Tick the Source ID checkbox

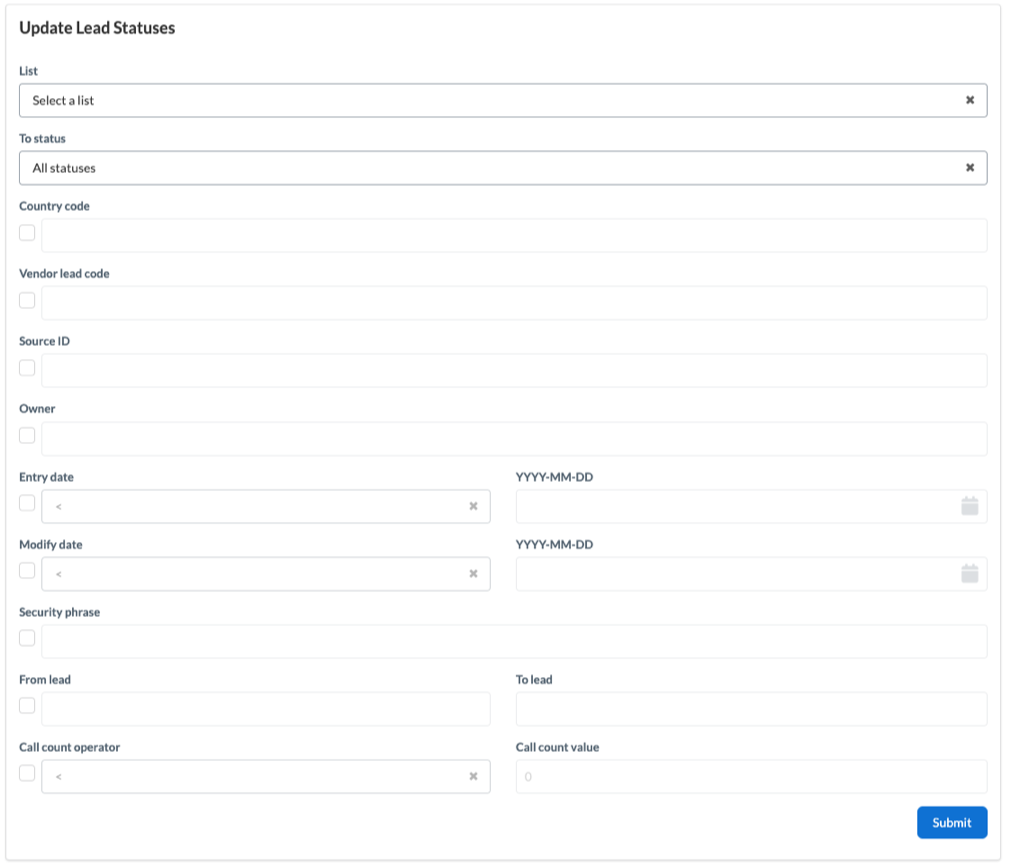pos(27,368)
